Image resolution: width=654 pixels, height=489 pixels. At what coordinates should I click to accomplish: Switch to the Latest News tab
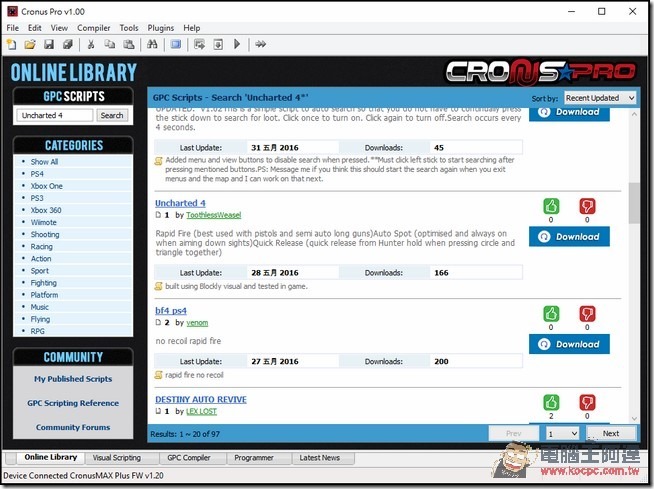click(x=319, y=458)
